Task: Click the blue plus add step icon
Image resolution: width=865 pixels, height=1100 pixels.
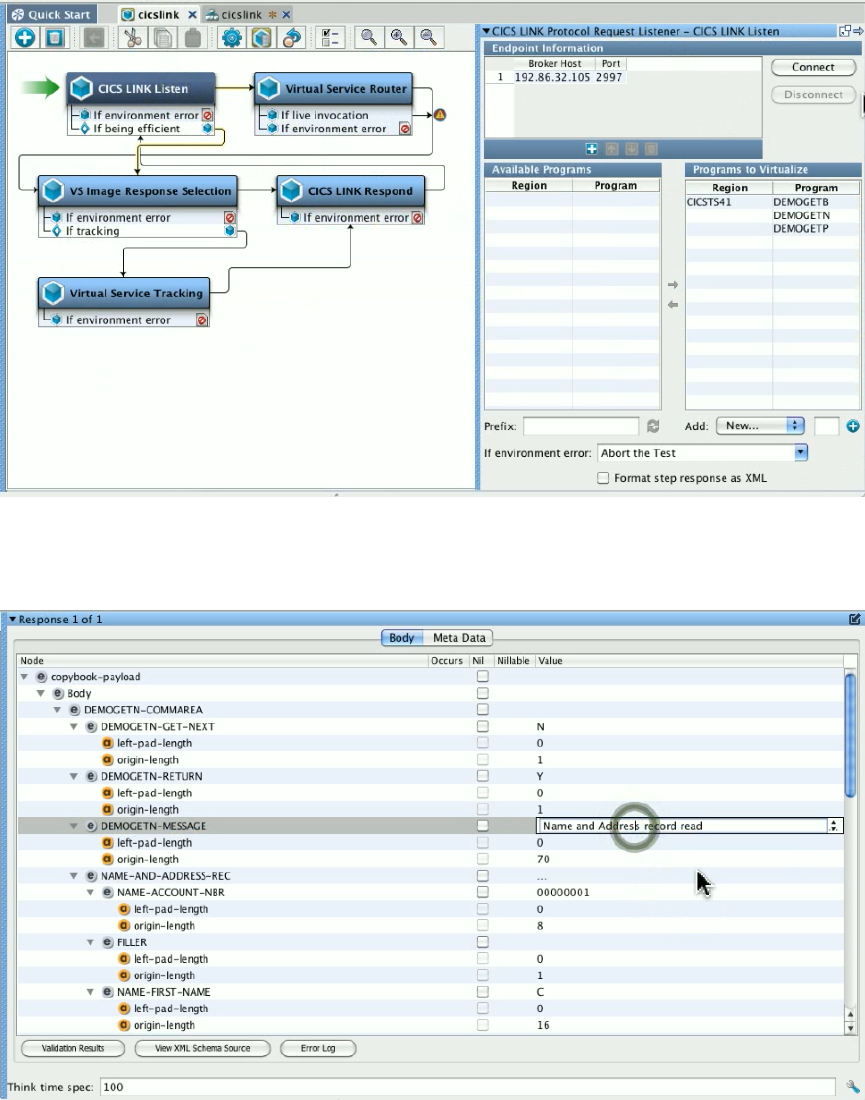Action: coord(25,37)
